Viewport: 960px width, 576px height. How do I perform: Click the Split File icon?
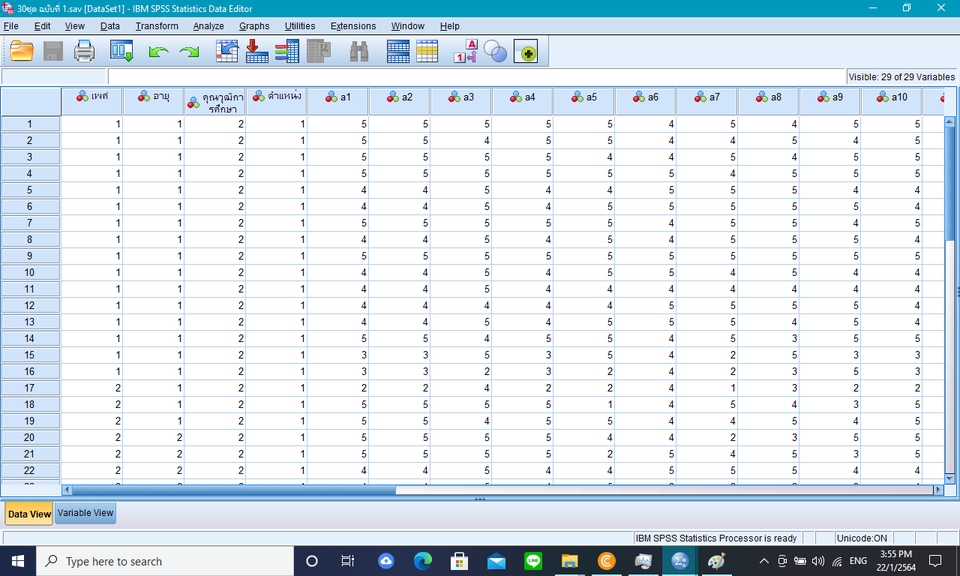(398, 51)
